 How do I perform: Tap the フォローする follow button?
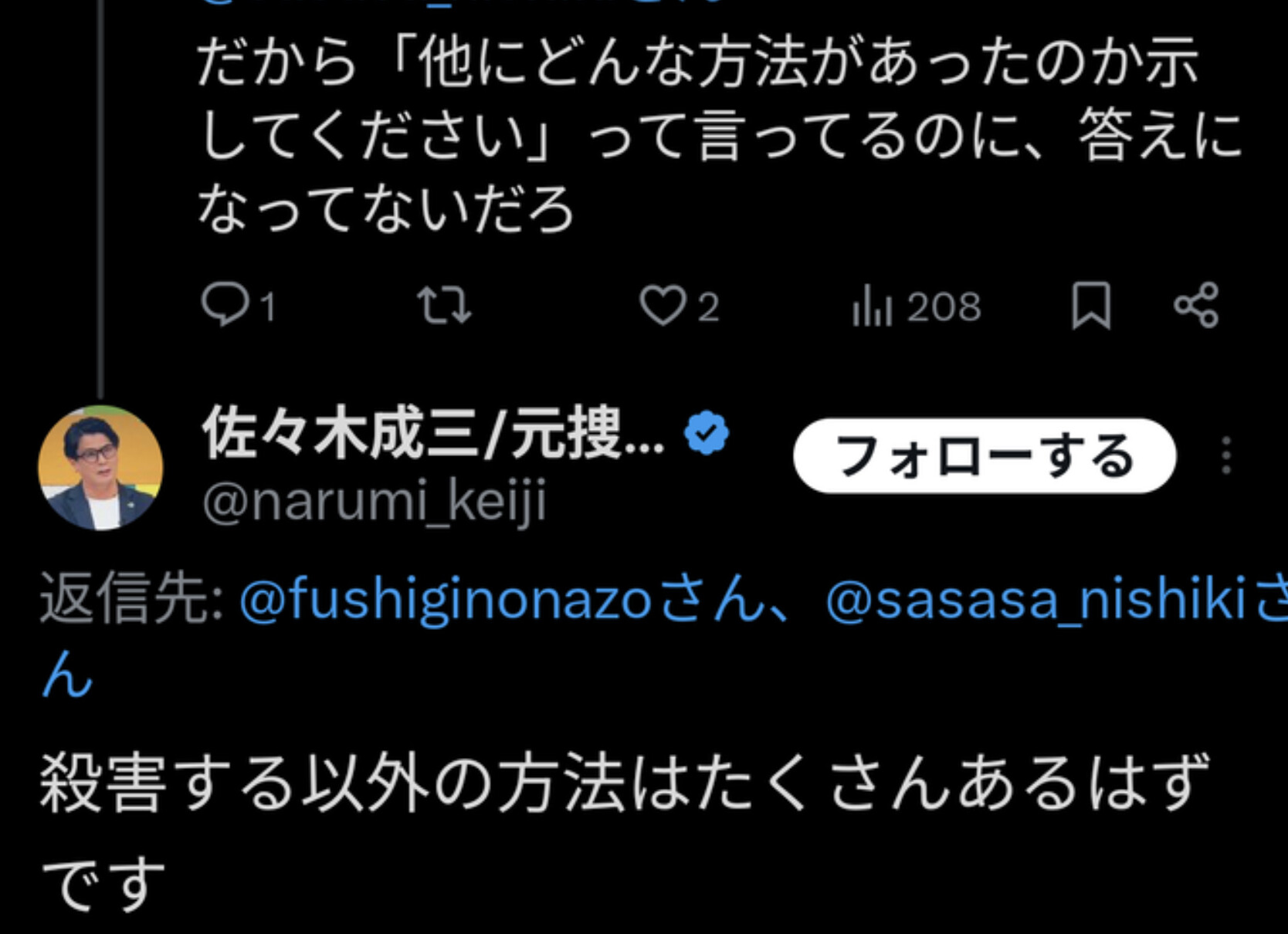(985, 455)
